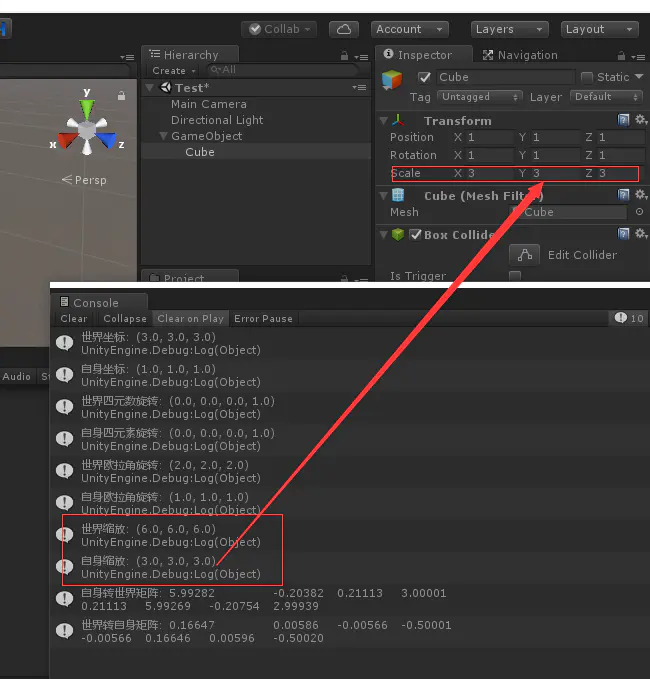Click the Transform component icon

(x=398, y=120)
